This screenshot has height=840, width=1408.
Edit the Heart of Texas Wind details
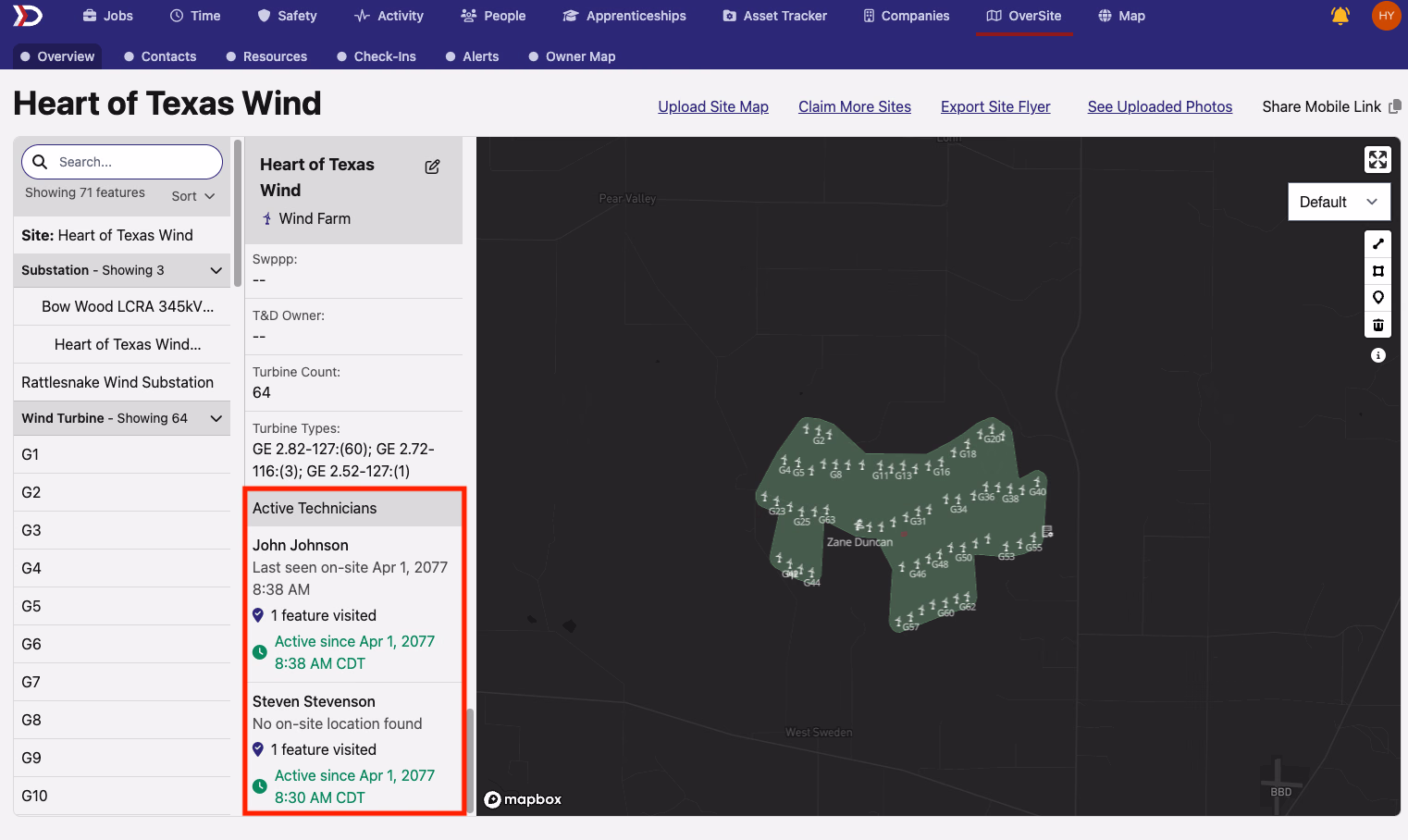click(x=432, y=167)
